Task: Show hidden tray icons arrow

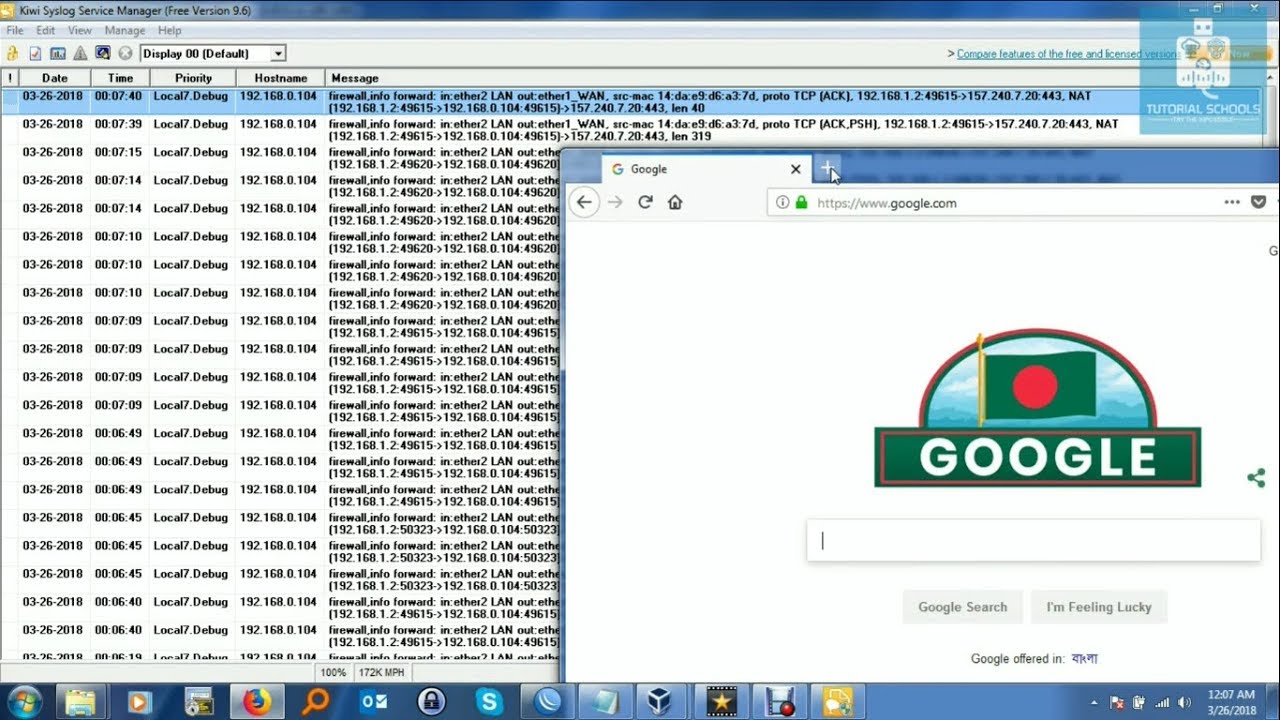Action: (1094, 702)
